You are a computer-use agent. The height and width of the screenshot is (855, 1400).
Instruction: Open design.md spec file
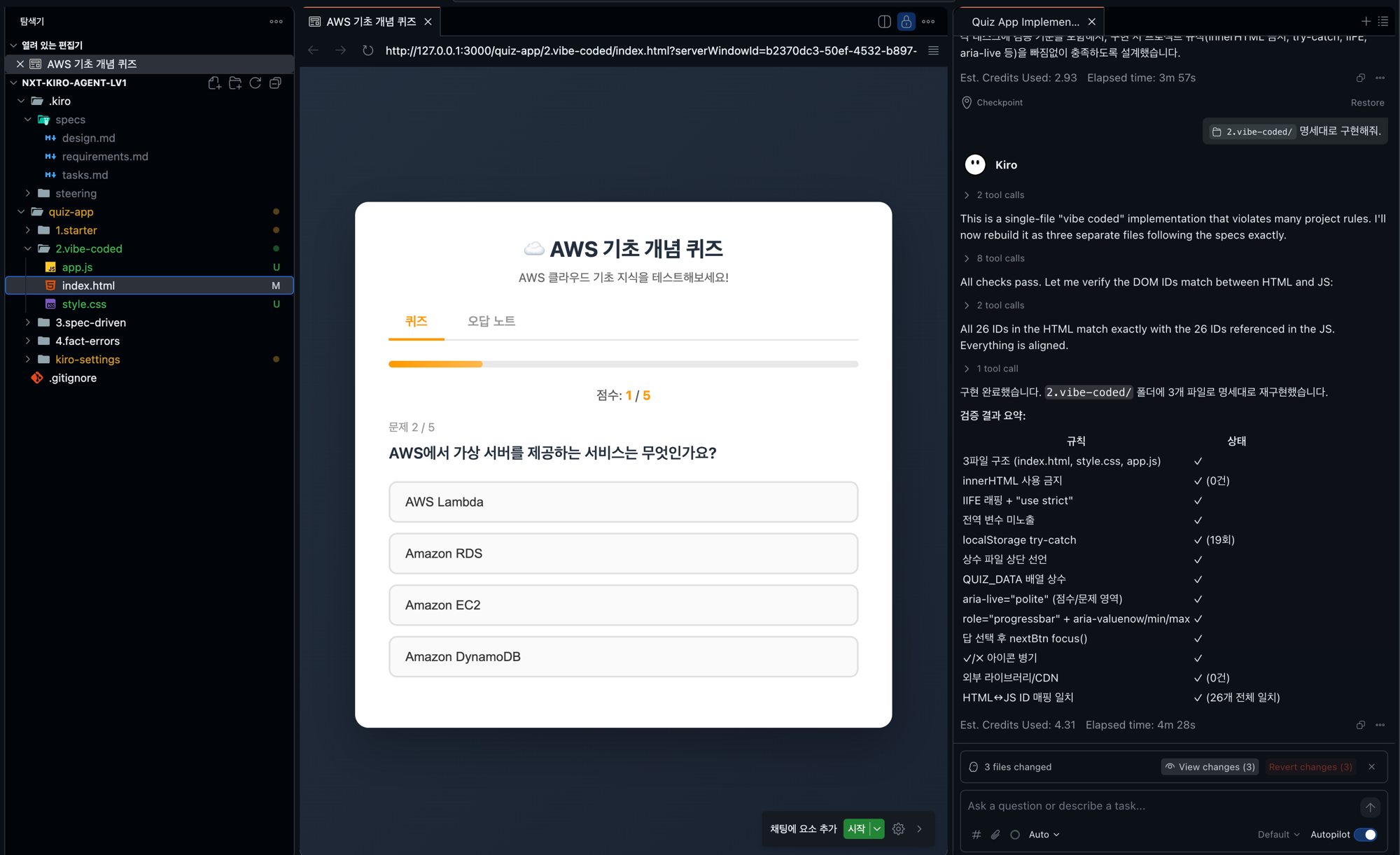(x=88, y=138)
